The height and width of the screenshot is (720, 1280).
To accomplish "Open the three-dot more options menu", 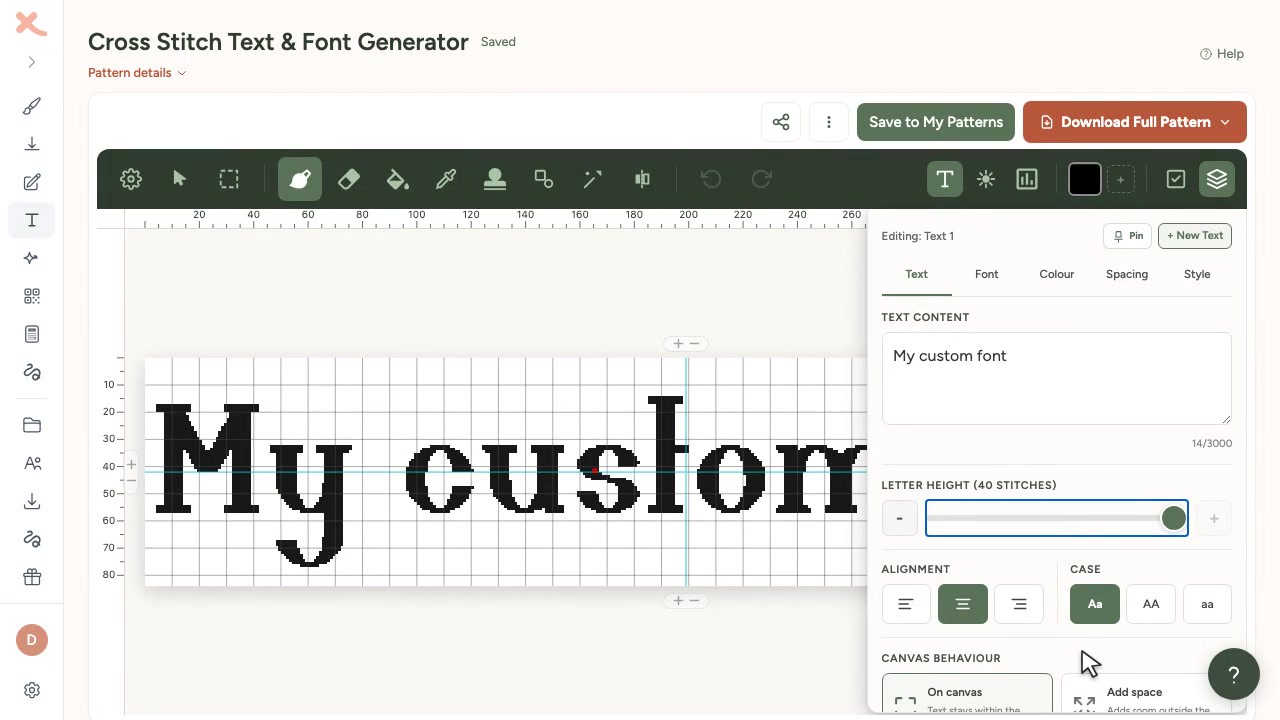I will coord(829,122).
